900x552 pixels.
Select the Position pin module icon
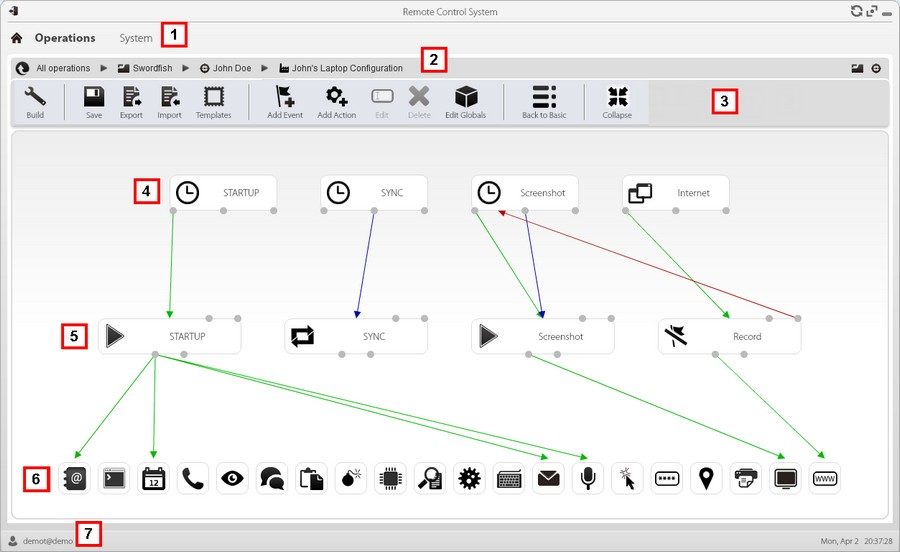click(706, 478)
